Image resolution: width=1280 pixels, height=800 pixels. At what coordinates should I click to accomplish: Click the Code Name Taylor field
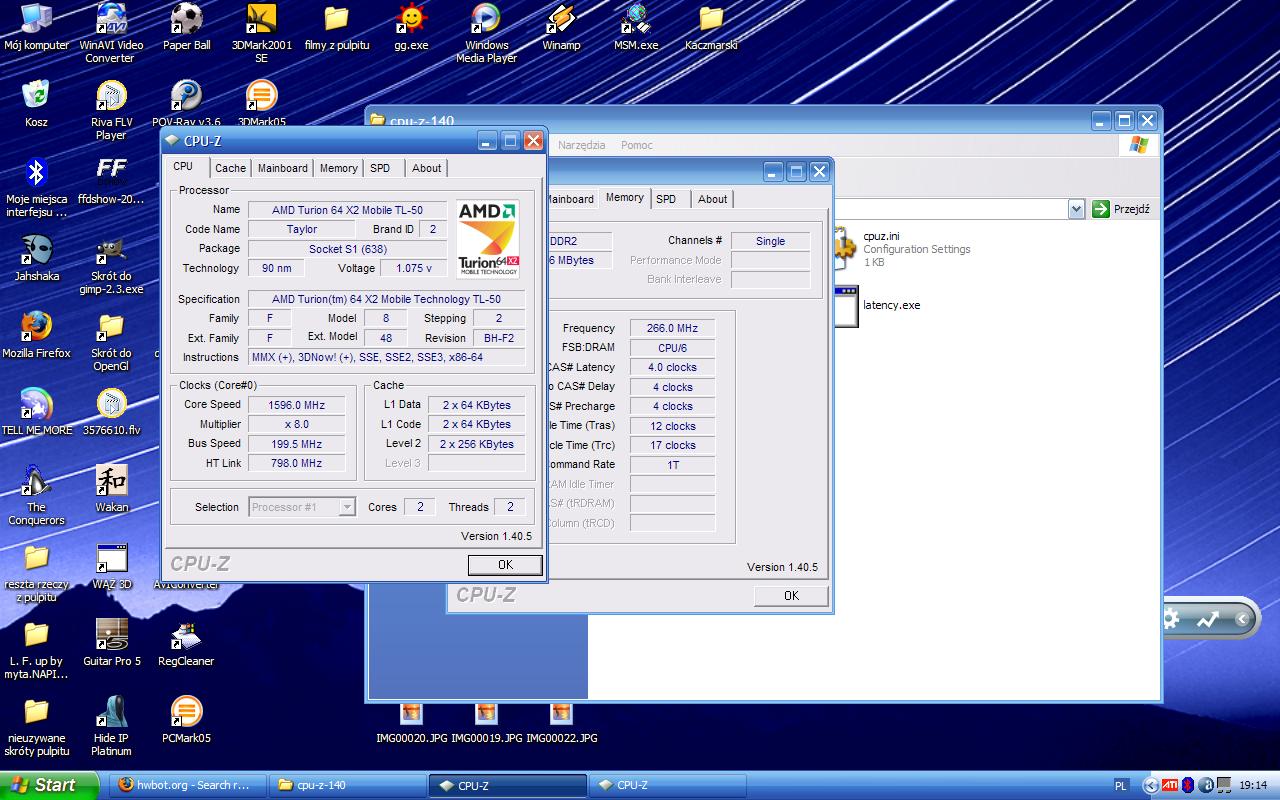point(302,229)
